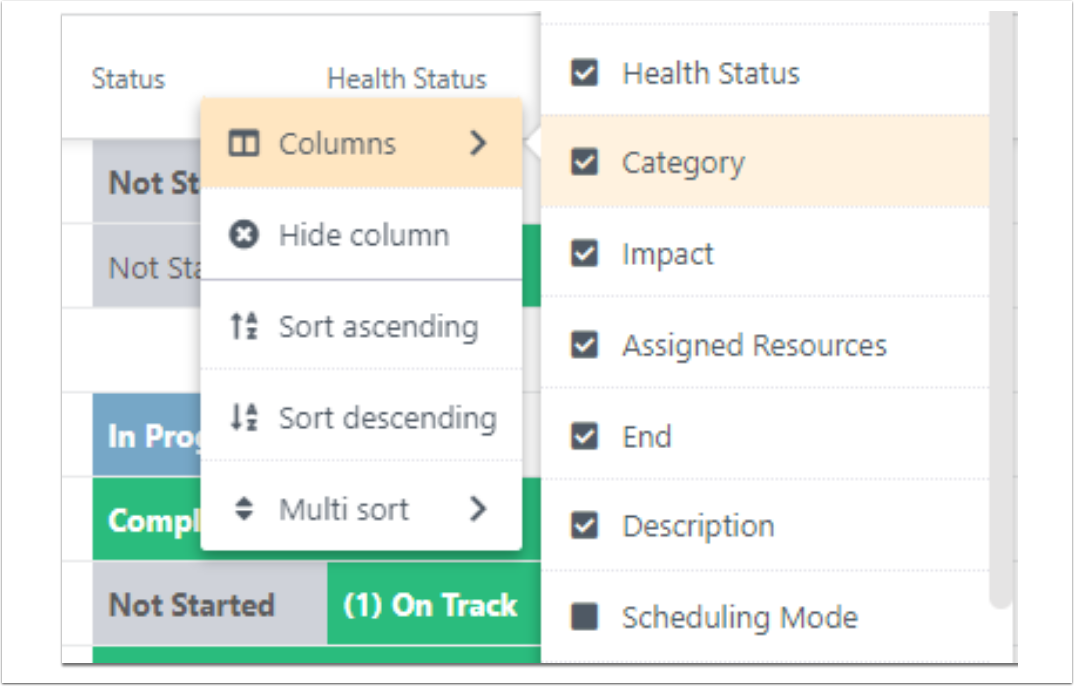Image resolution: width=1074 pixels, height=686 pixels.
Task: Toggle the Impact column checkbox
Action: [x=584, y=253]
